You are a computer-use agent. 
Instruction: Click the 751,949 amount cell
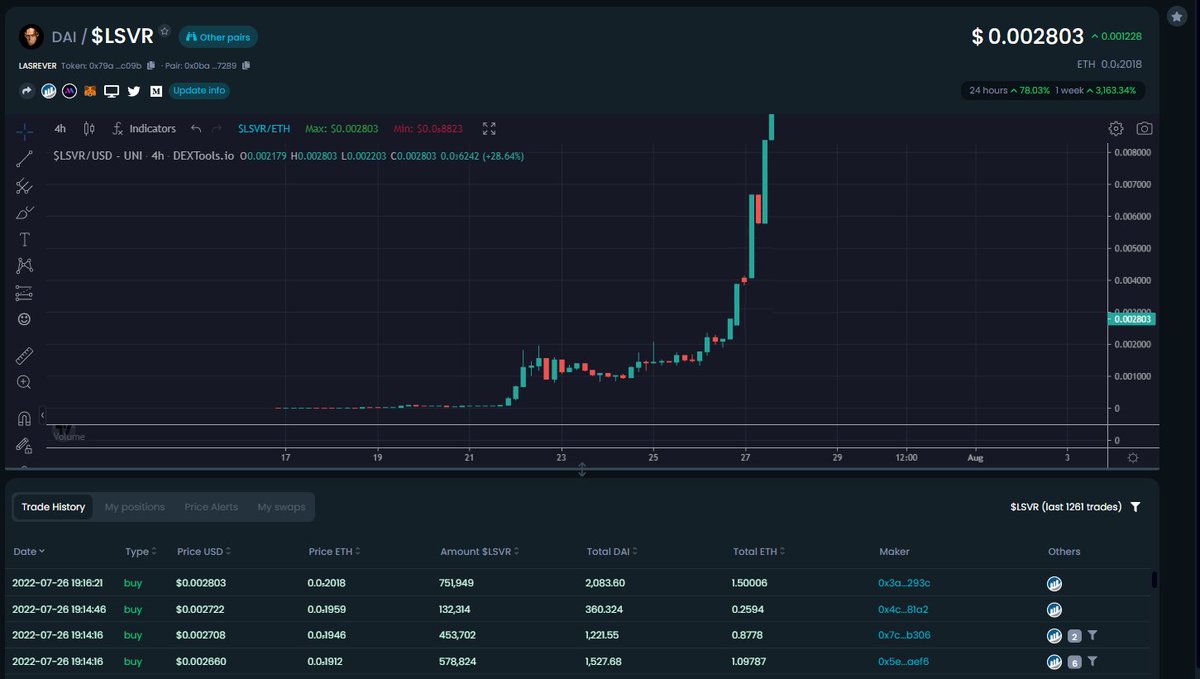click(x=457, y=583)
